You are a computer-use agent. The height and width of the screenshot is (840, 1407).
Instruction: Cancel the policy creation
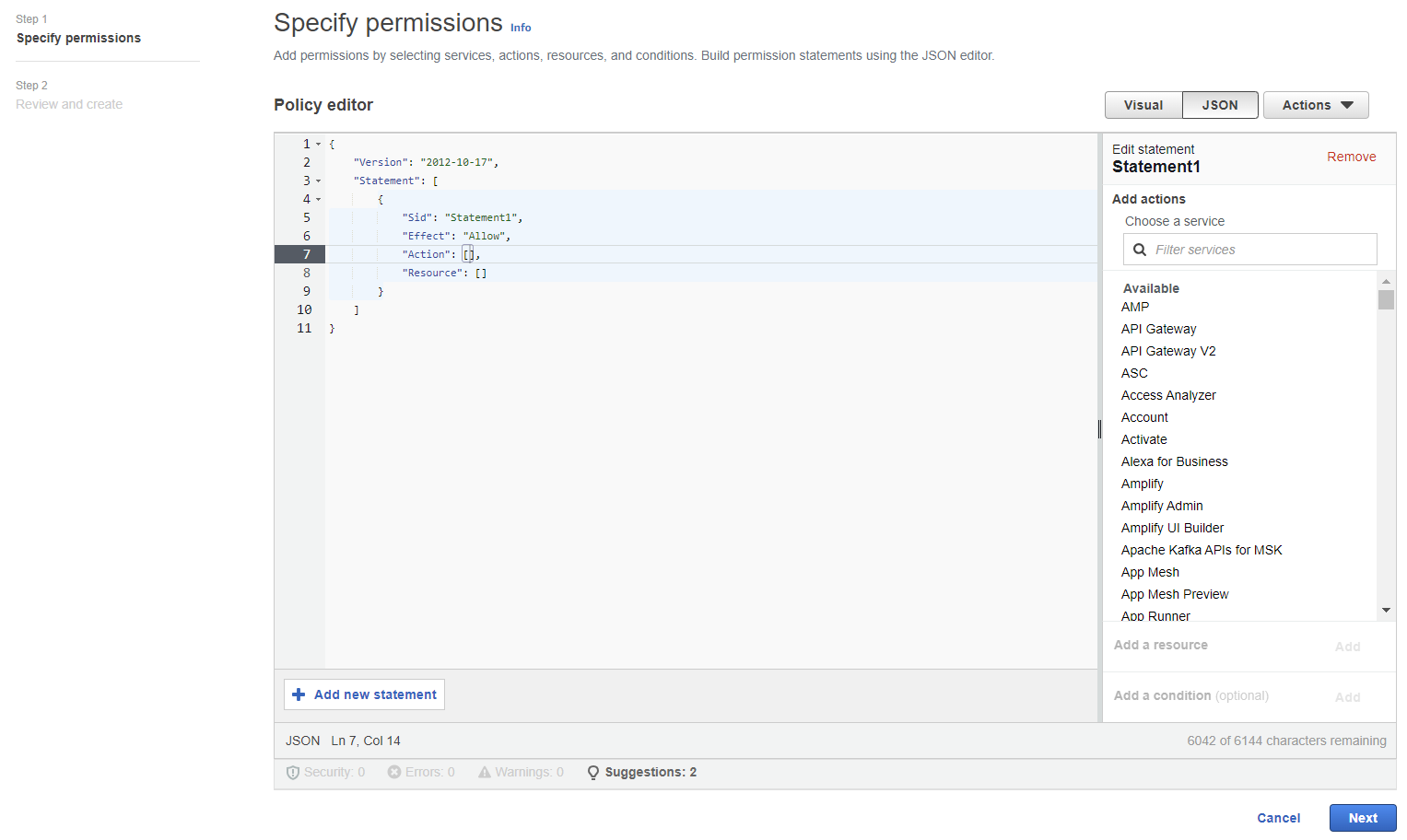point(1278,818)
